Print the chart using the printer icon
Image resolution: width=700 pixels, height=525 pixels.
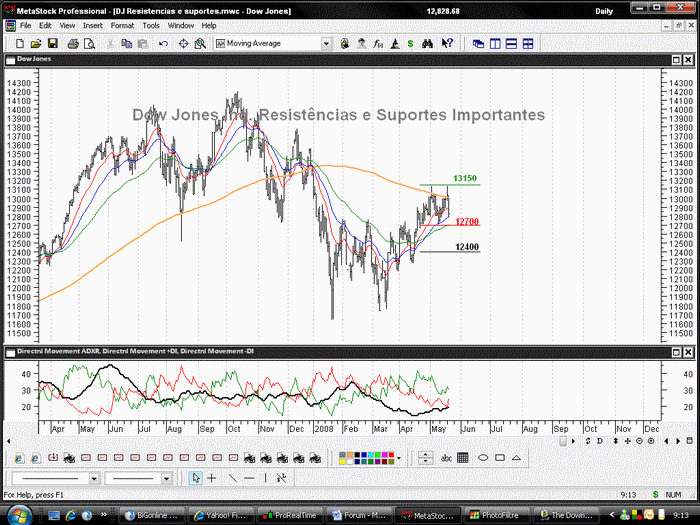tap(73, 44)
